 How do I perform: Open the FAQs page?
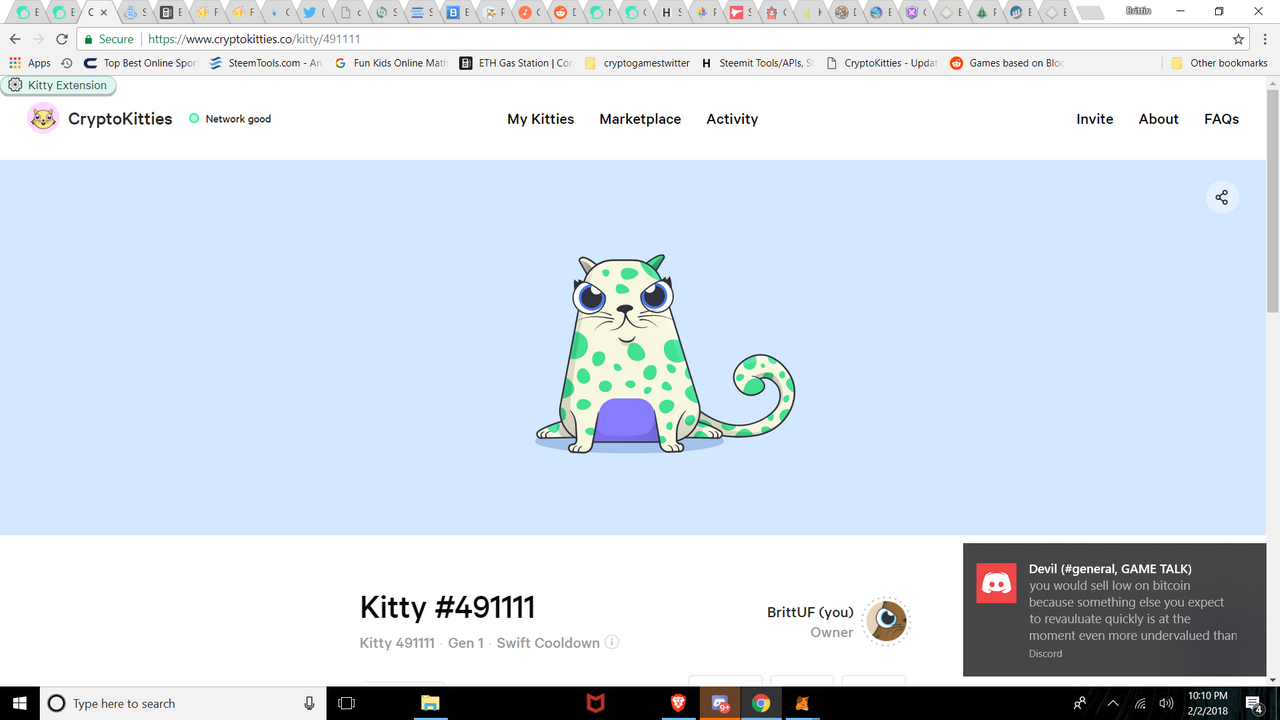1221,119
